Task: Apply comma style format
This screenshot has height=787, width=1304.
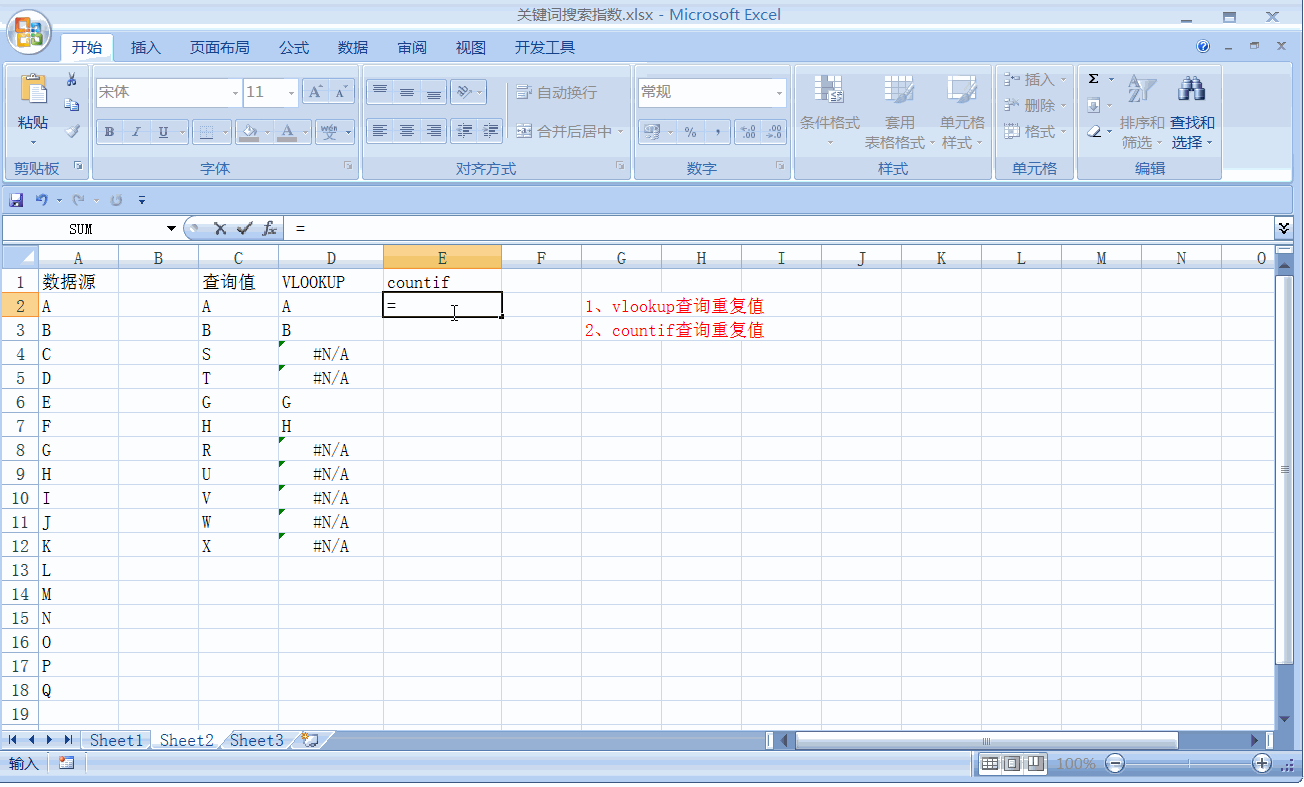Action: pyautogui.click(x=717, y=131)
